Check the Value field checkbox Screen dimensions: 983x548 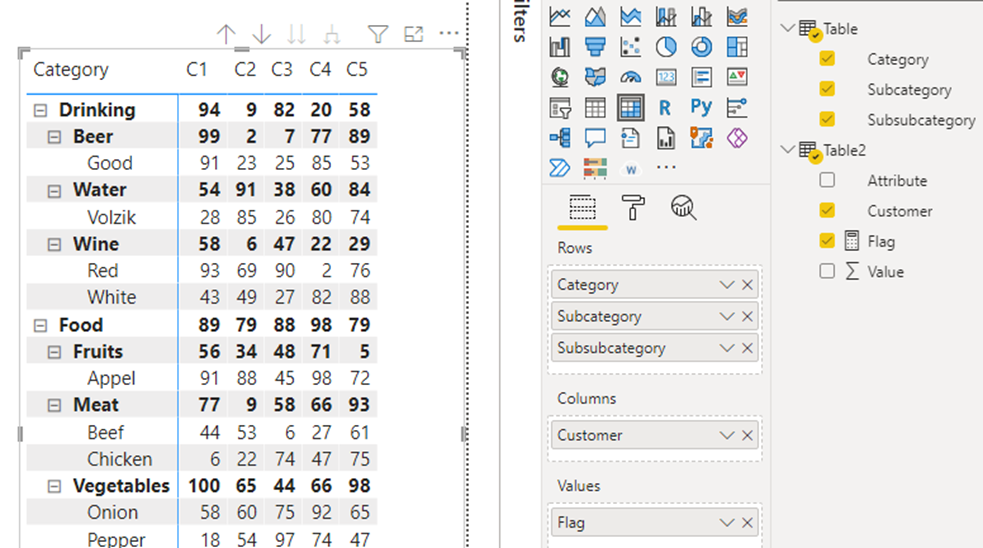pyautogui.click(x=827, y=271)
